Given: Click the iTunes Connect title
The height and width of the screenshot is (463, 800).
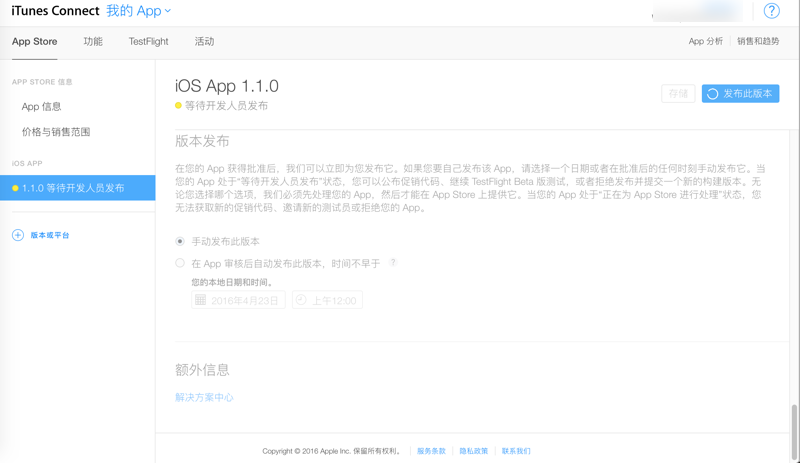Looking at the screenshot, I should point(55,11).
